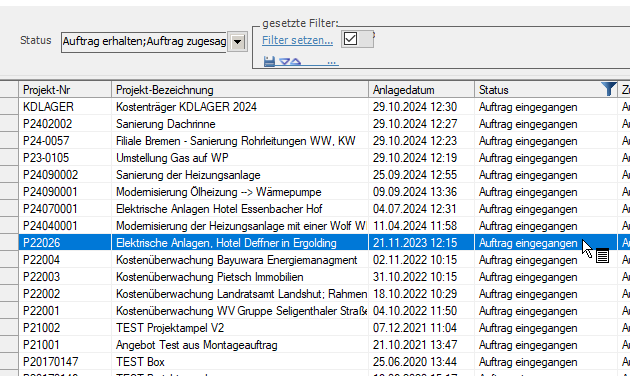Screen dimensions: 630x376
Task: Select project number P22004
Action: (41, 260)
